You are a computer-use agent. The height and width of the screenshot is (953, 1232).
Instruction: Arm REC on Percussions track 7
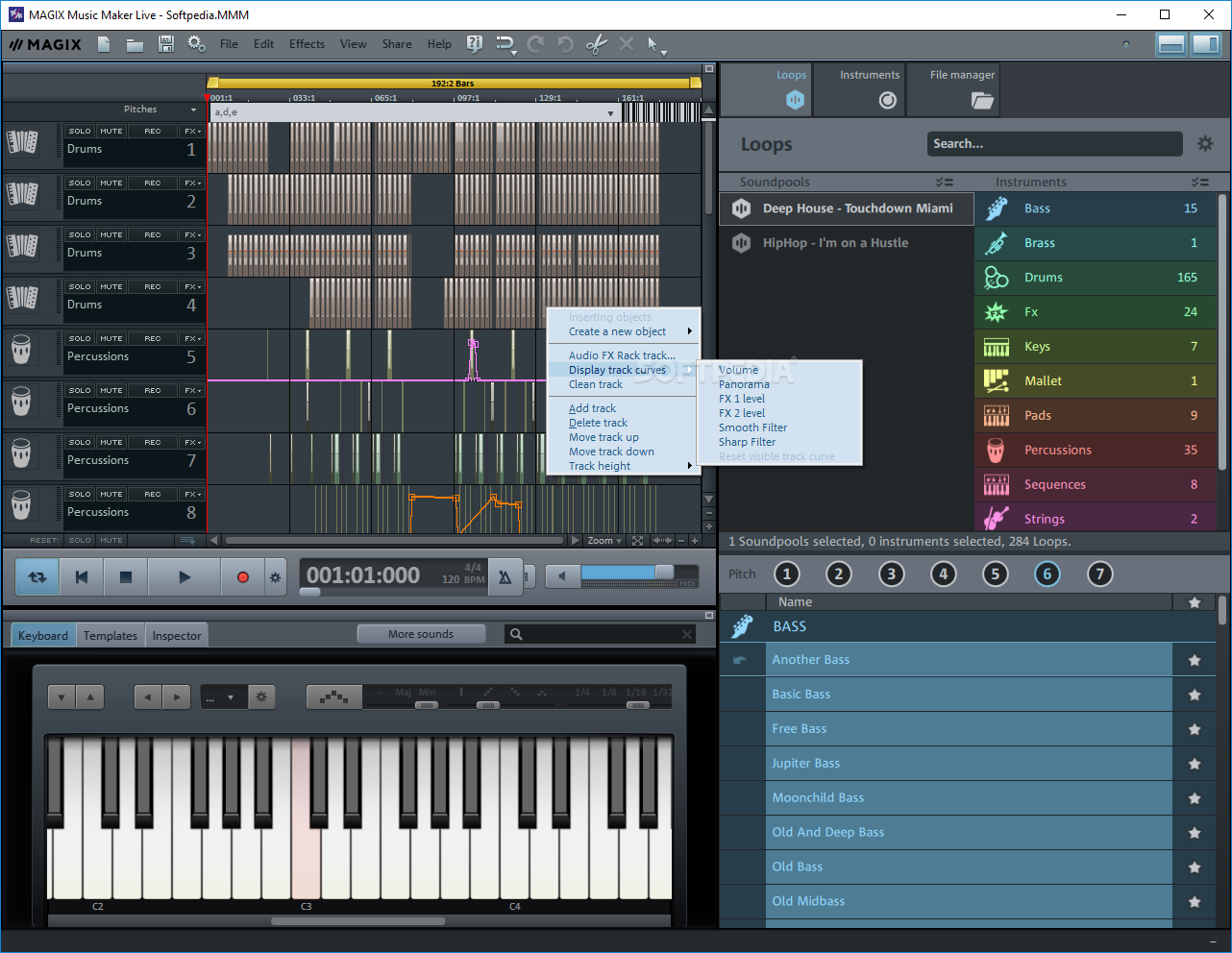(x=153, y=443)
